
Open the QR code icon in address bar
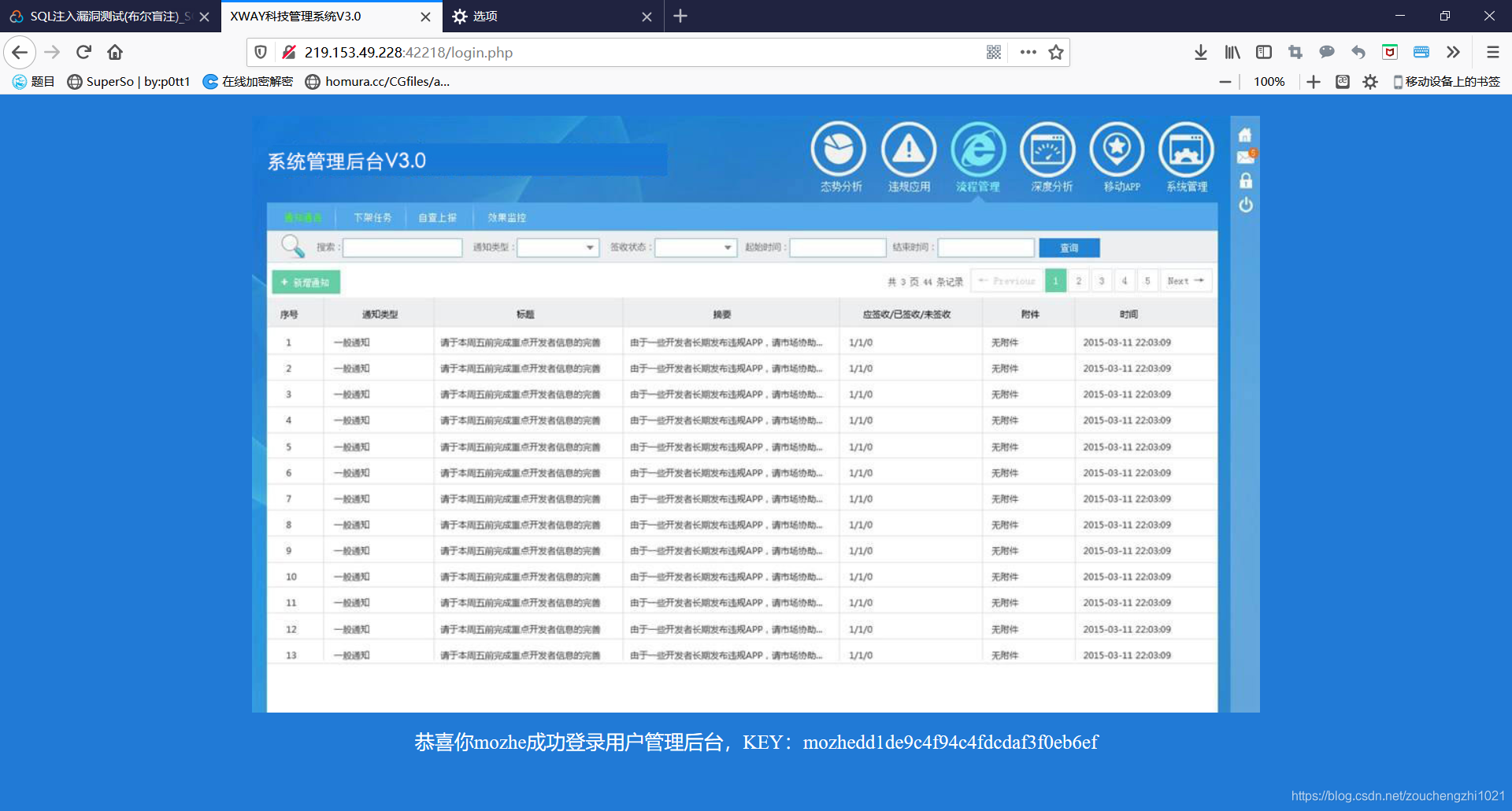point(994,52)
